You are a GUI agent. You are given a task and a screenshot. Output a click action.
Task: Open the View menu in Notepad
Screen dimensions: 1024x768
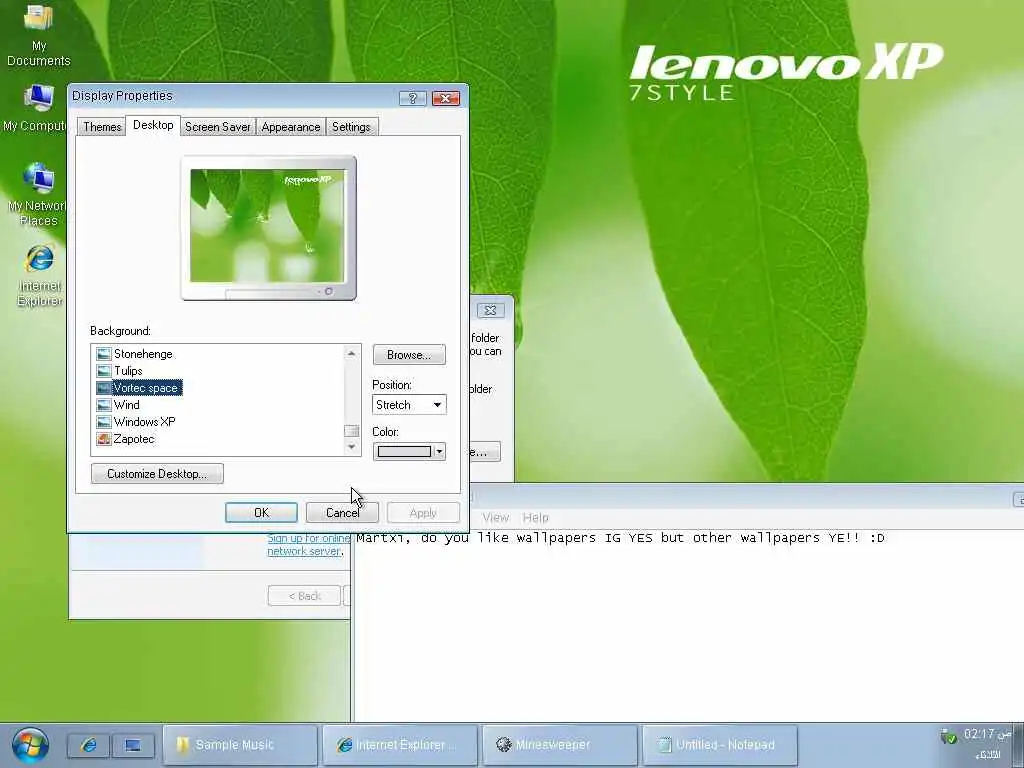pos(495,517)
